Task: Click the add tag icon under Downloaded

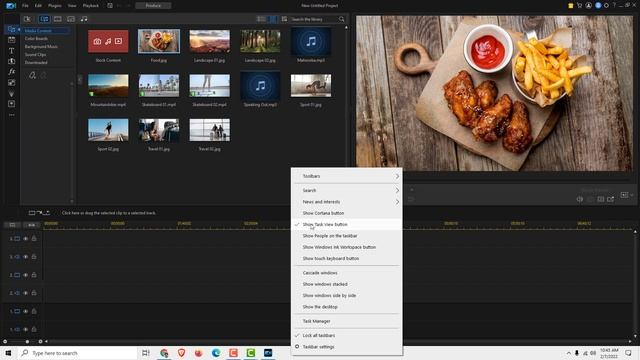Action: (x=32, y=75)
